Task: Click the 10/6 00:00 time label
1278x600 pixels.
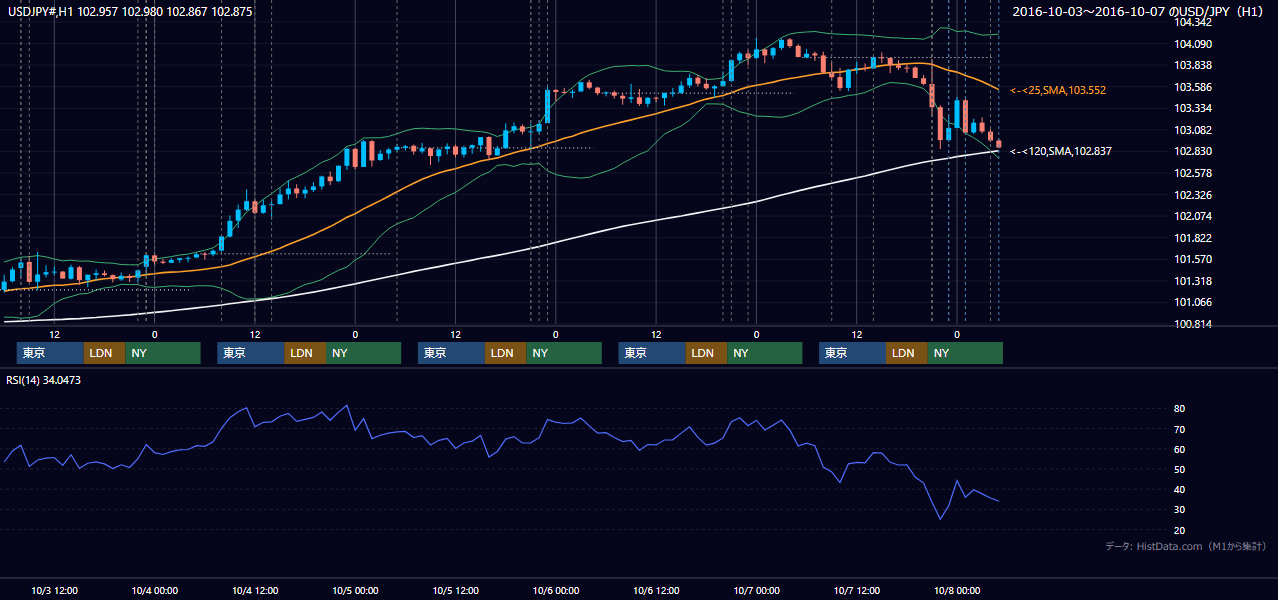Action: point(555,590)
